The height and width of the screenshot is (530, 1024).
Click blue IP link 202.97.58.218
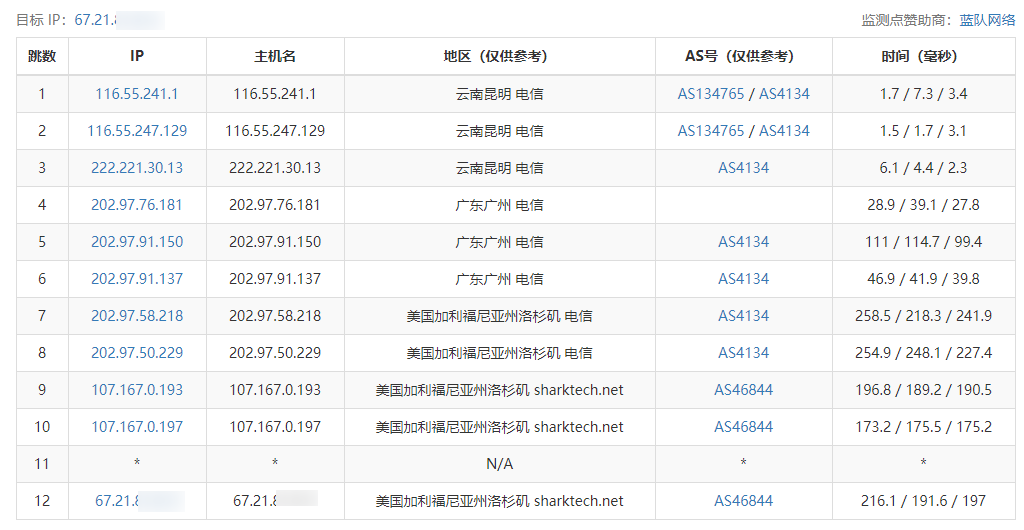[x=137, y=316]
